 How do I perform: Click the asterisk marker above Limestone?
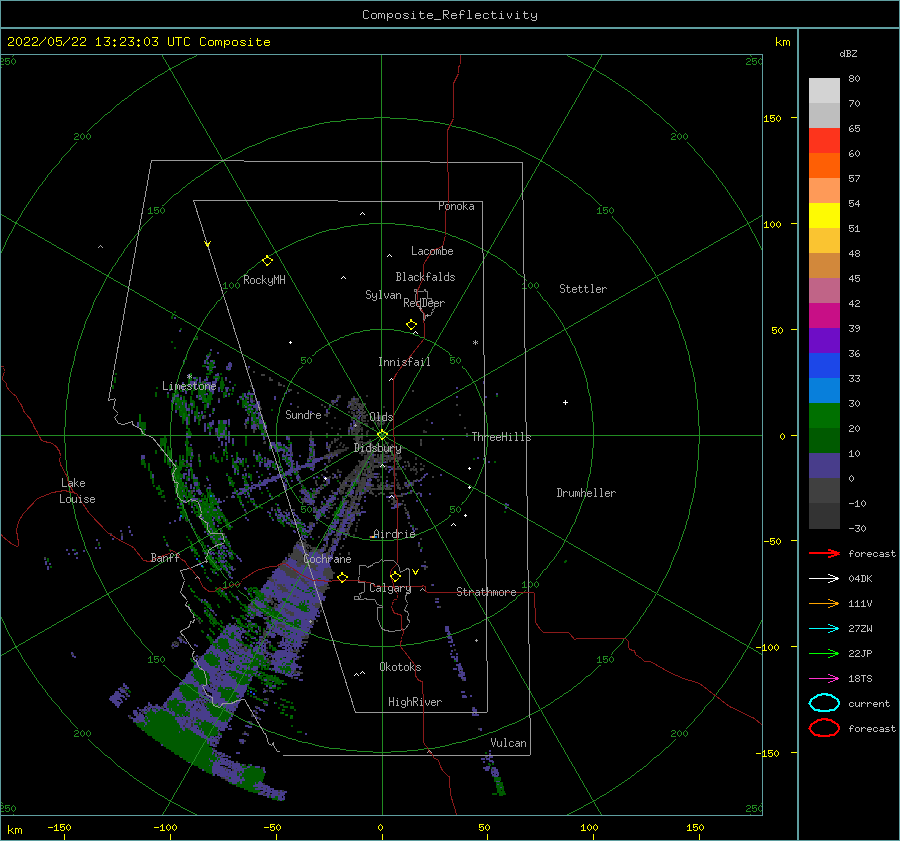click(189, 377)
